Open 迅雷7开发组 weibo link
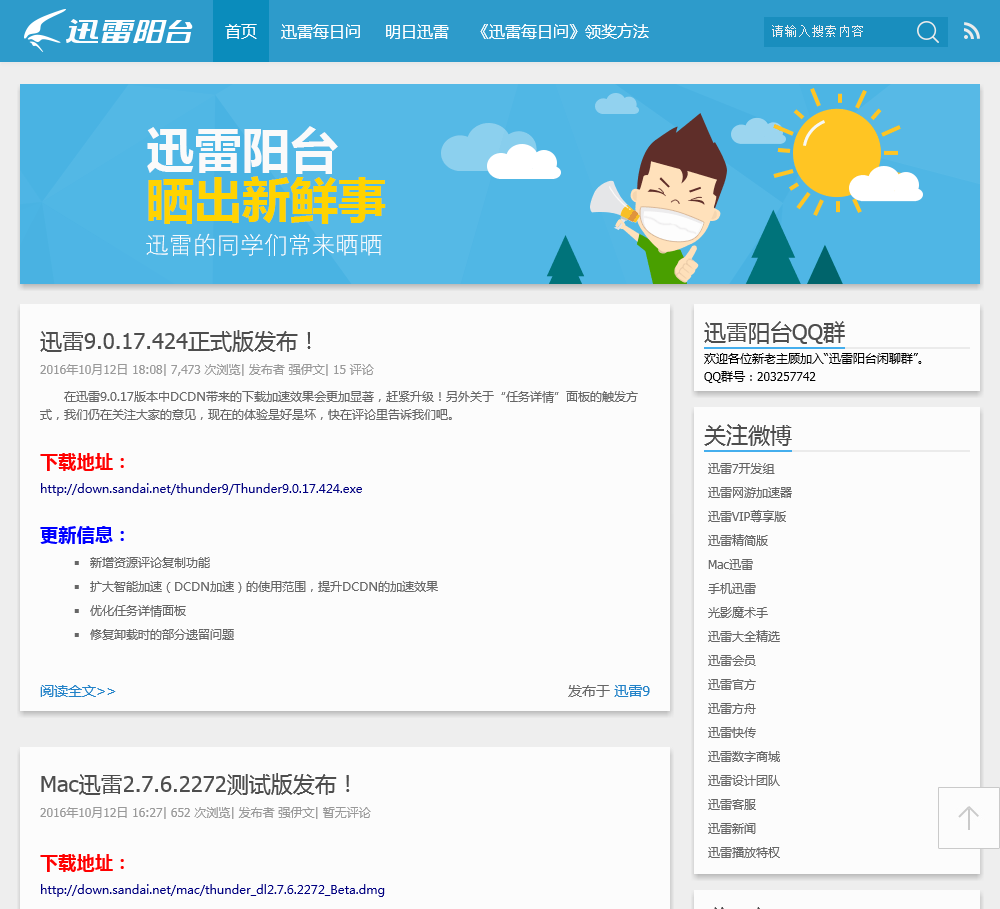Viewport: 1000px width, 909px height. point(740,469)
